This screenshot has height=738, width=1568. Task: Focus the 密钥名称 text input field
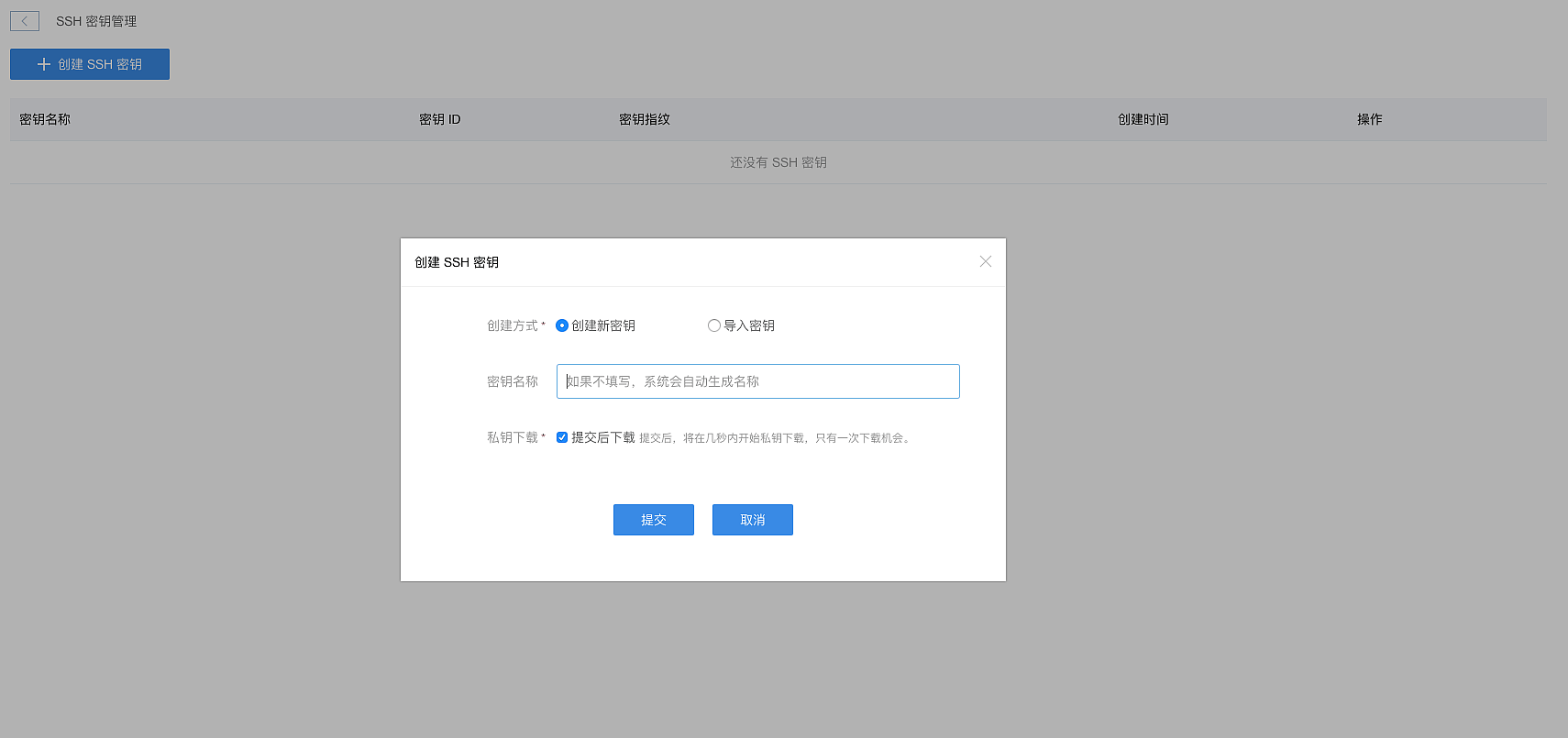pos(757,381)
